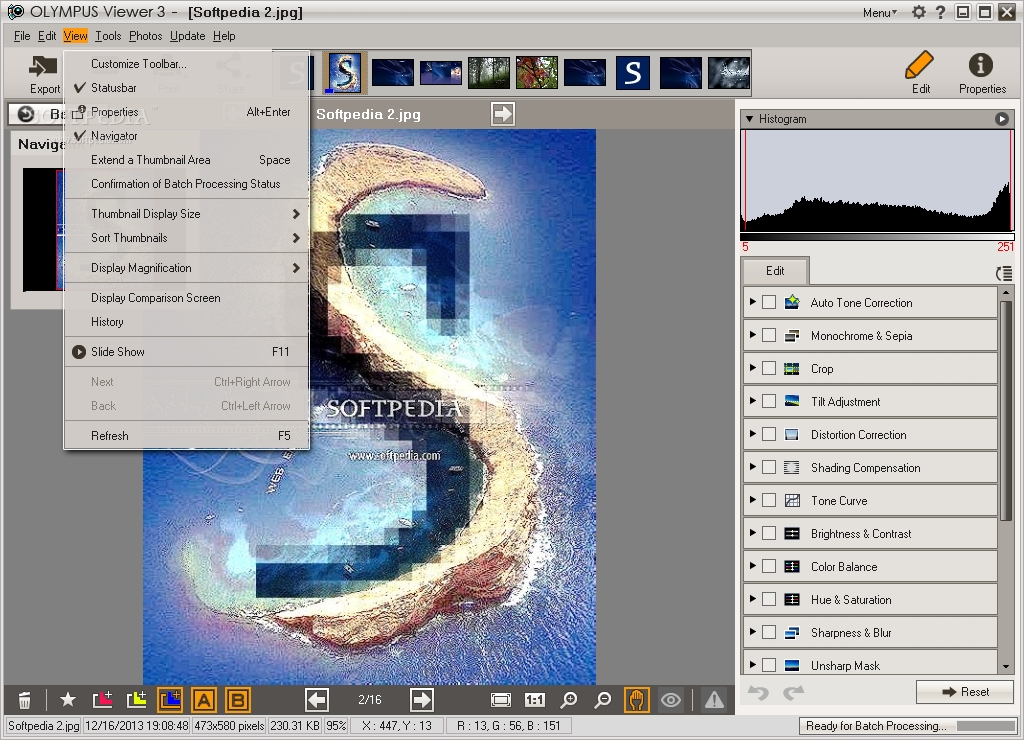Viewport: 1024px width, 740px height.
Task: Go to next image with the bottom right arrow
Action: 421,700
